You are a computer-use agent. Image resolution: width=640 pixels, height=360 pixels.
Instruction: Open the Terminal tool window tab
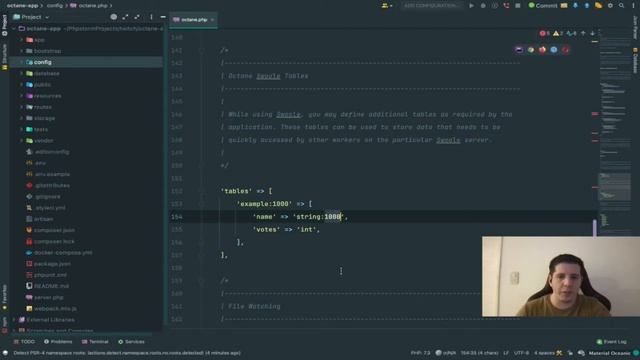tap(95, 342)
